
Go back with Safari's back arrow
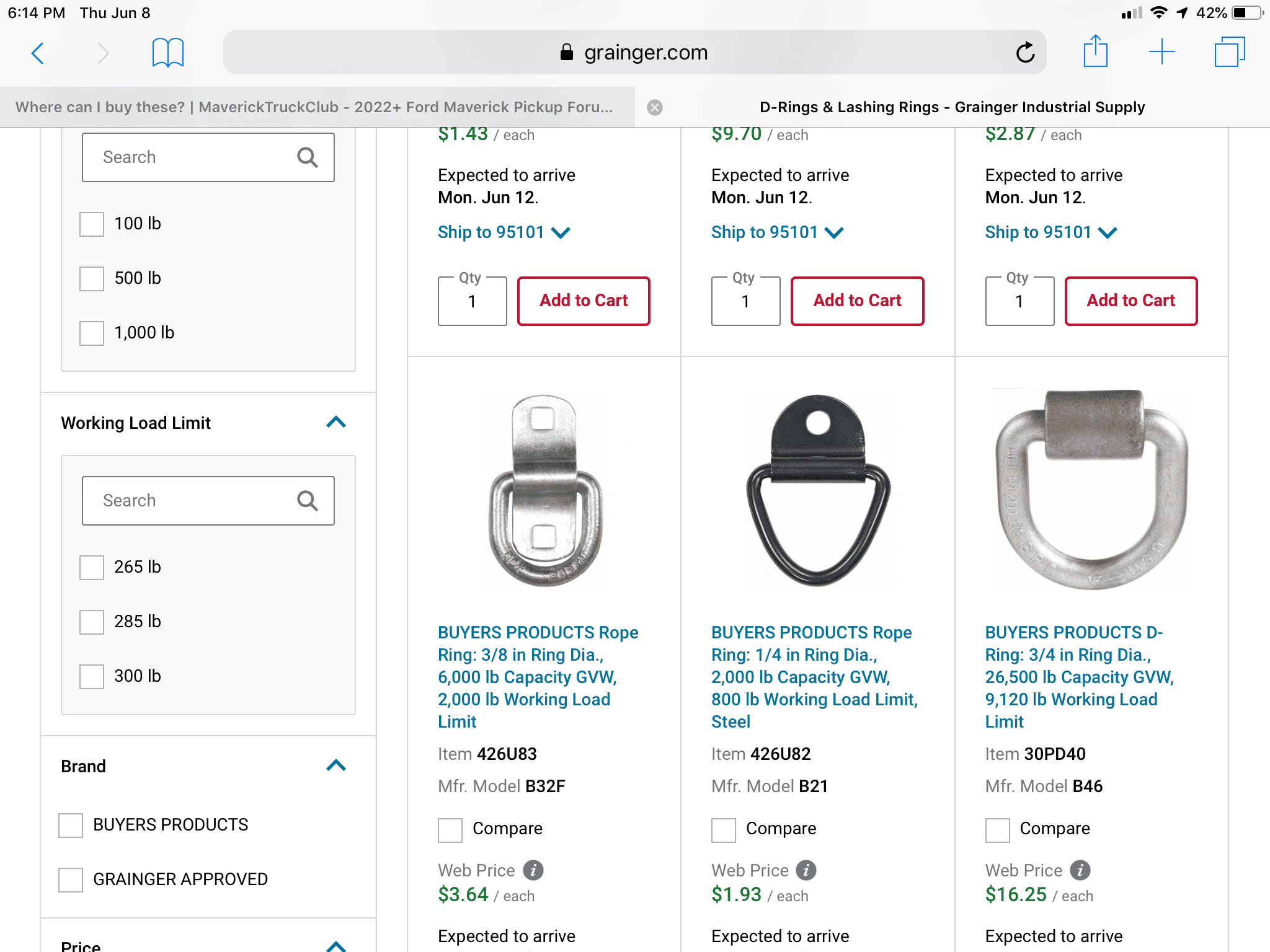pyautogui.click(x=38, y=53)
